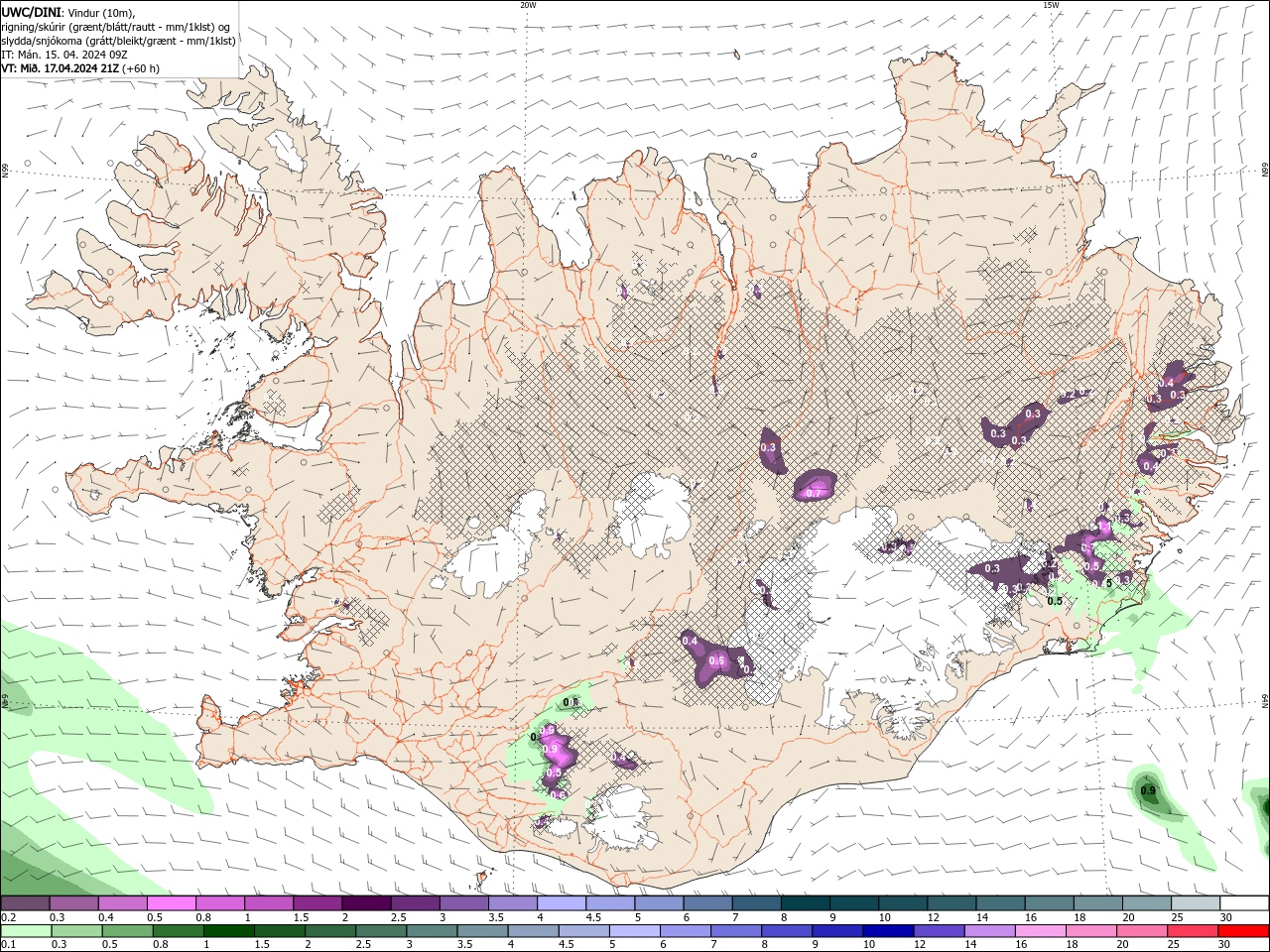Click the UWC/DINI title text
The width and height of the screenshot is (1270, 952).
pyautogui.click(x=31, y=12)
